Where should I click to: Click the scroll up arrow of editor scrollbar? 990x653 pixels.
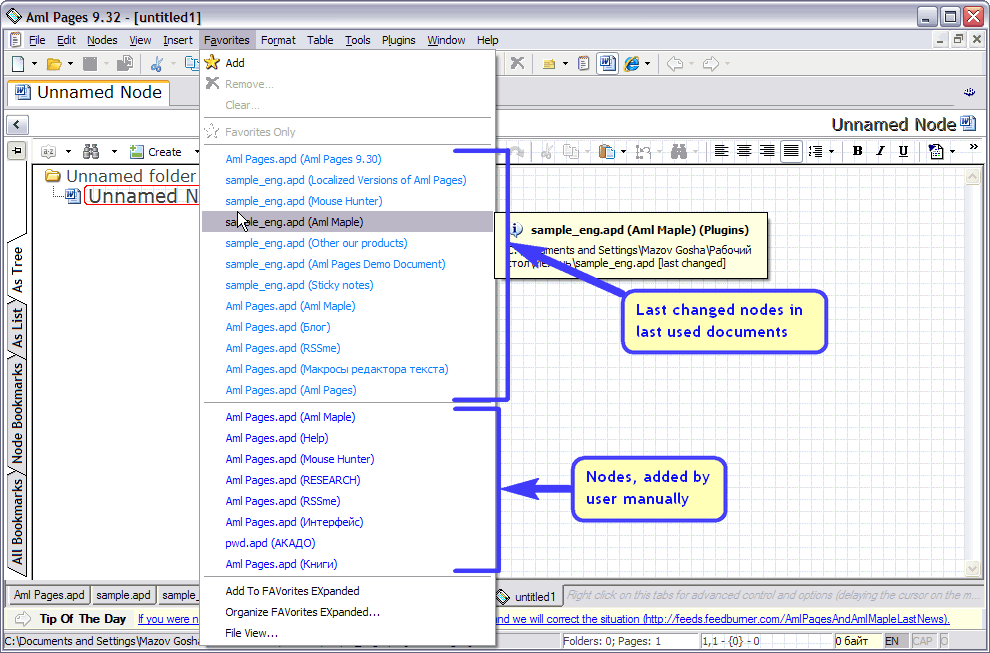[972, 177]
